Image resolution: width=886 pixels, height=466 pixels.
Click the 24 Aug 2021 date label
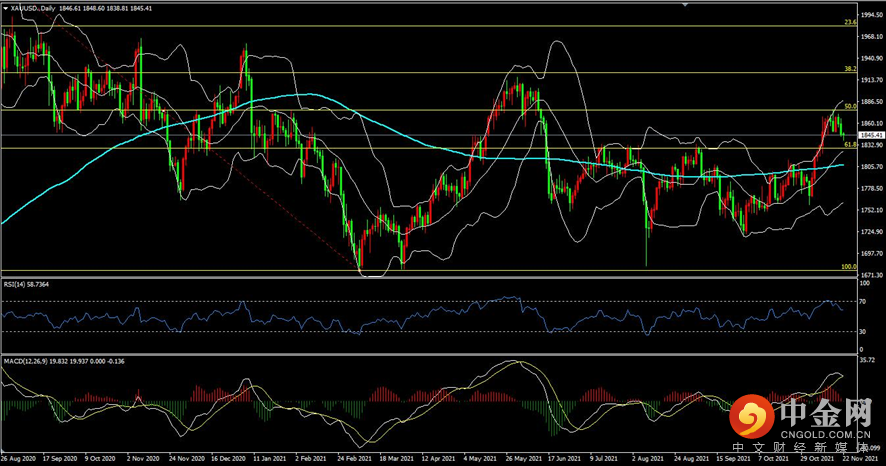692,459
